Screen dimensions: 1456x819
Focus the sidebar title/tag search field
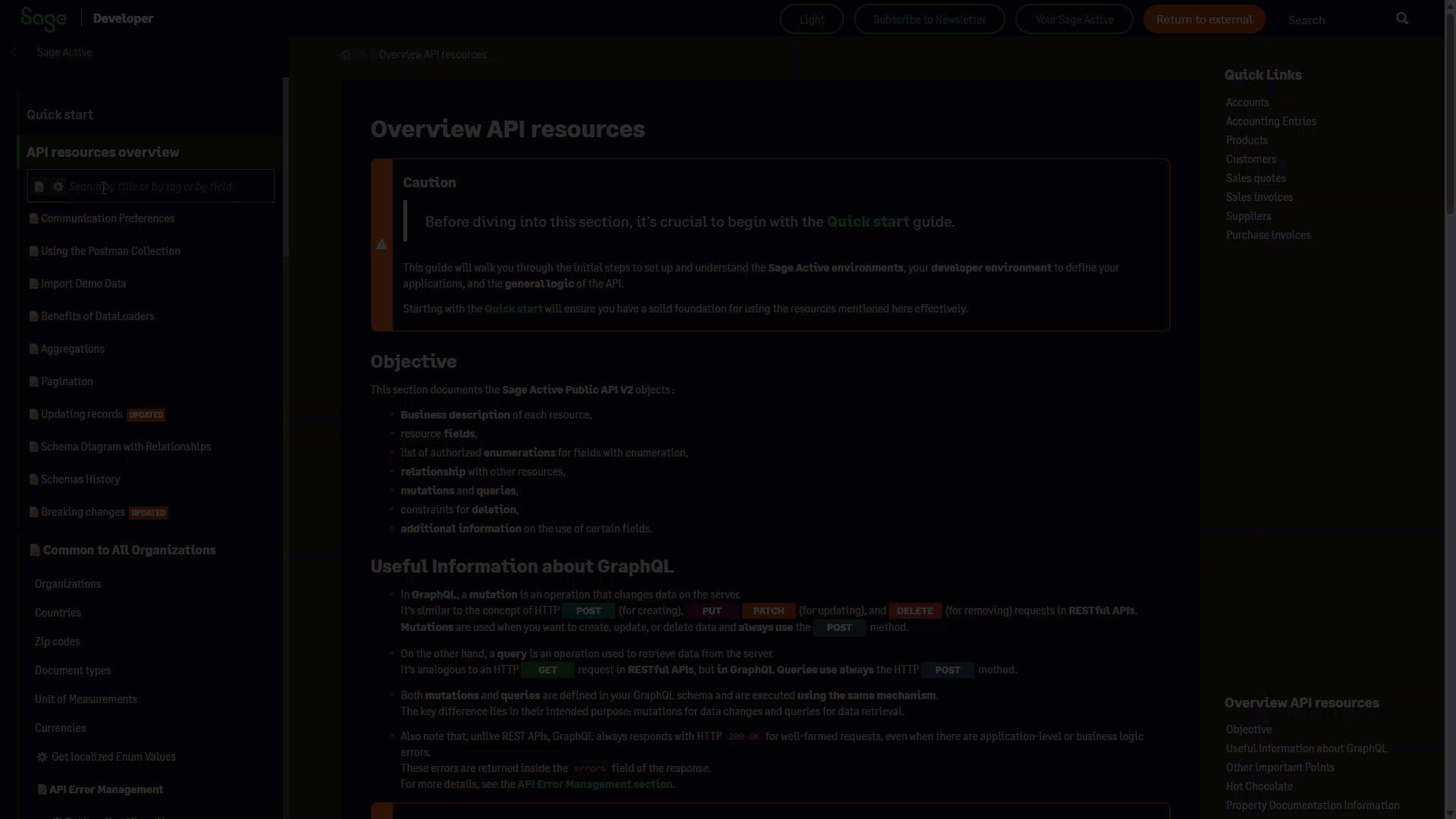pyautogui.click(x=167, y=187)
